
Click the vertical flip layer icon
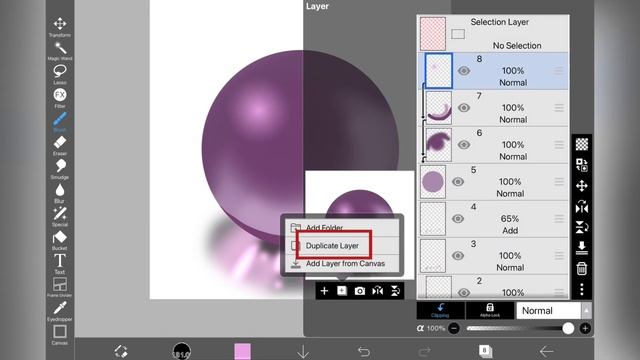395,291
